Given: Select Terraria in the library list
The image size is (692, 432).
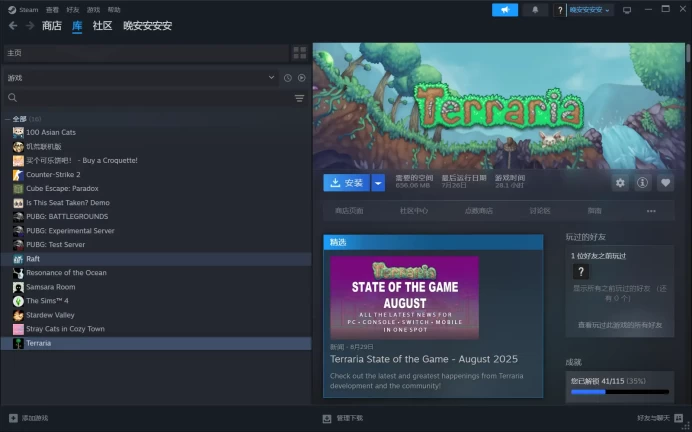Looking at the screenshot, I should coord(157,343).
